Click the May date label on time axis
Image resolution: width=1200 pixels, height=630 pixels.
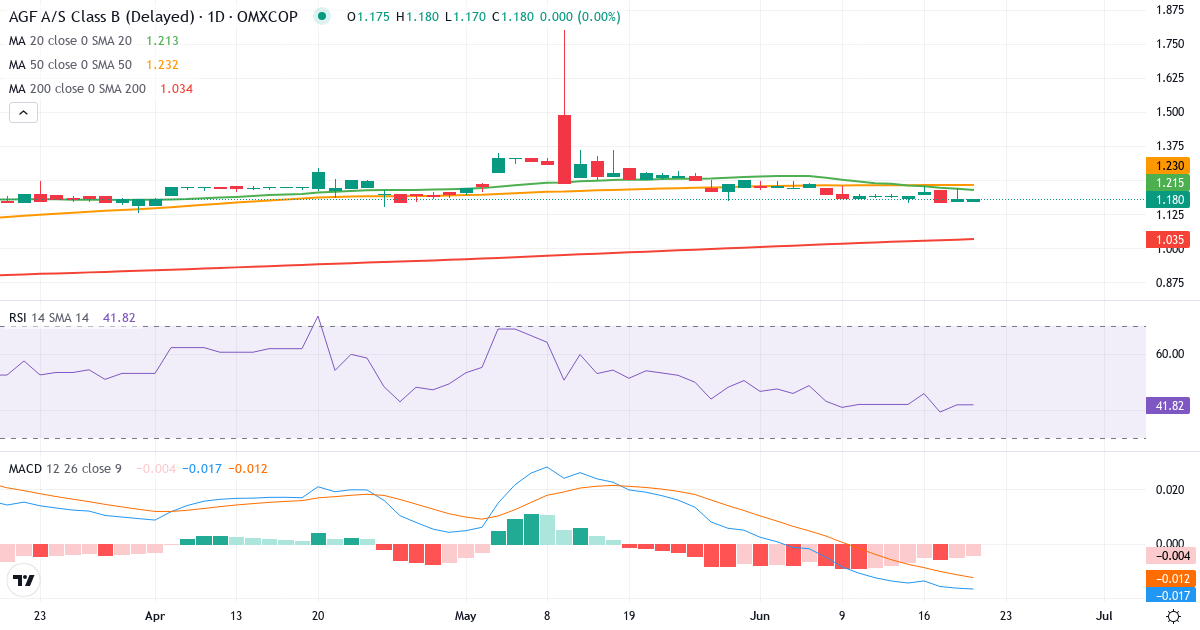click(x=467, y=616)
